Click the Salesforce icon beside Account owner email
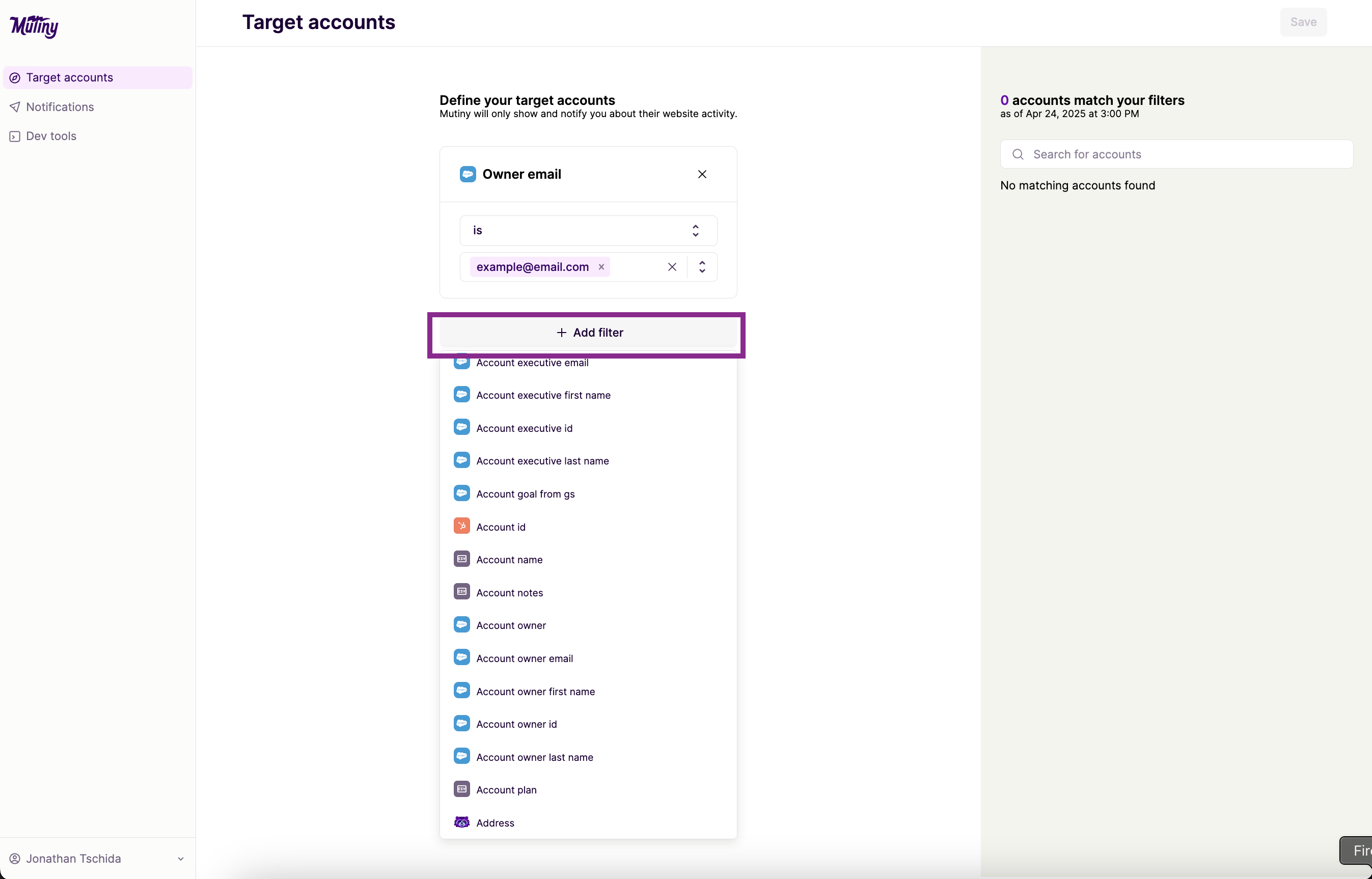1372x879 pixels. pos(462,657)
